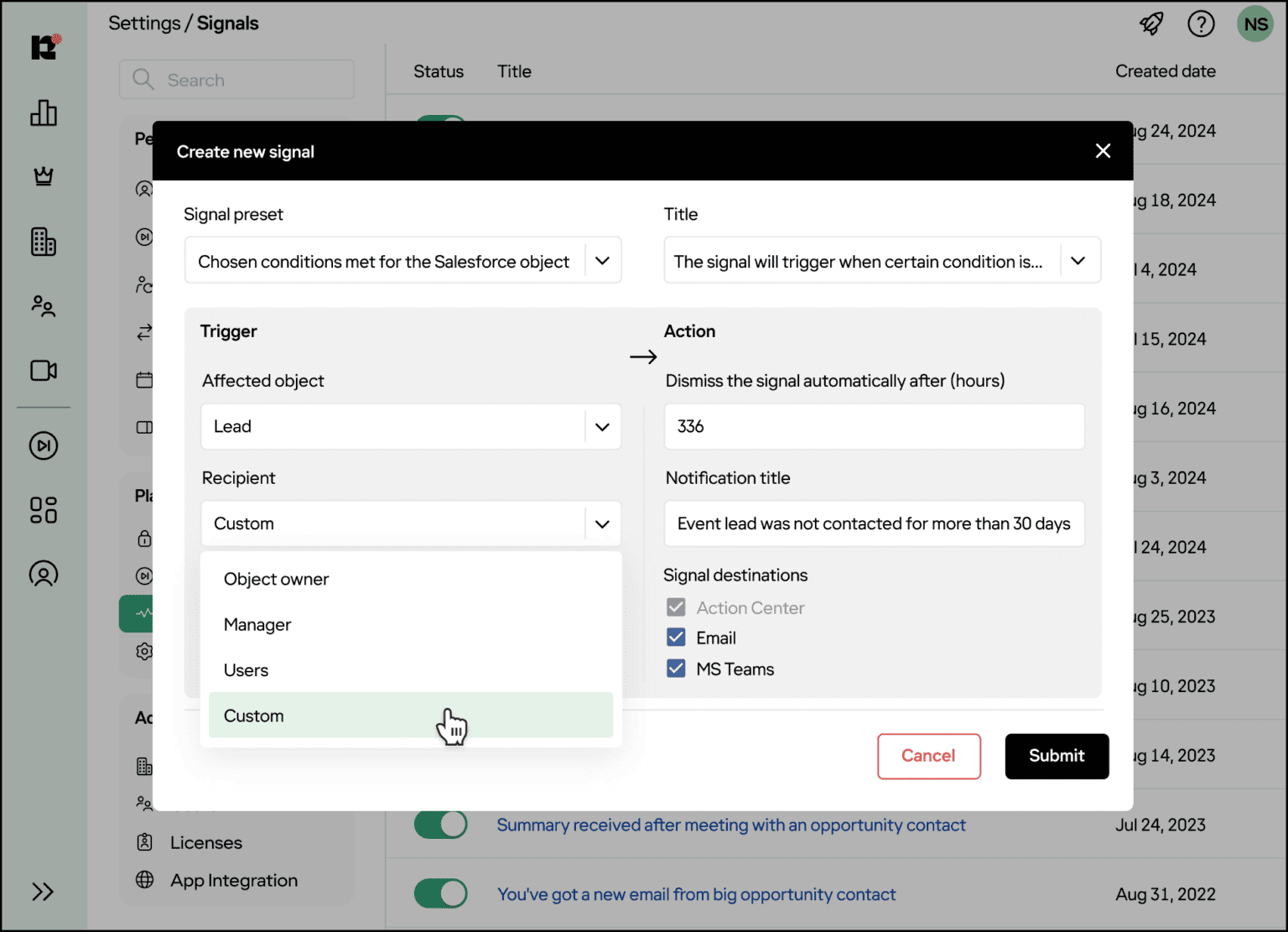The height and width of the screenshot is (932, 1288).
Task: Choose Manager as the recipient
Action: point(257,624)
